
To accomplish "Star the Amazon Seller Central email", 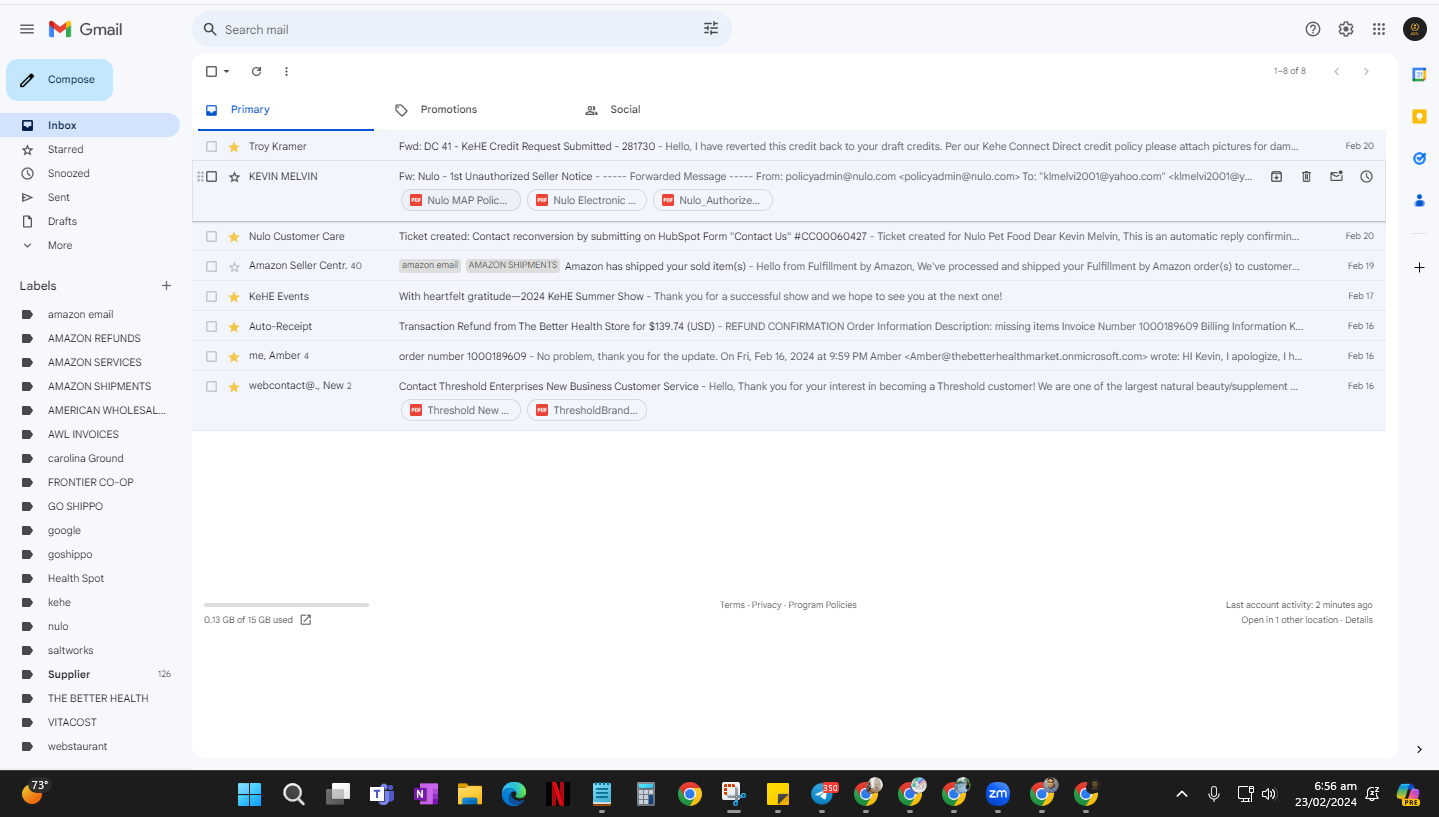I will [x=234, y=267].
